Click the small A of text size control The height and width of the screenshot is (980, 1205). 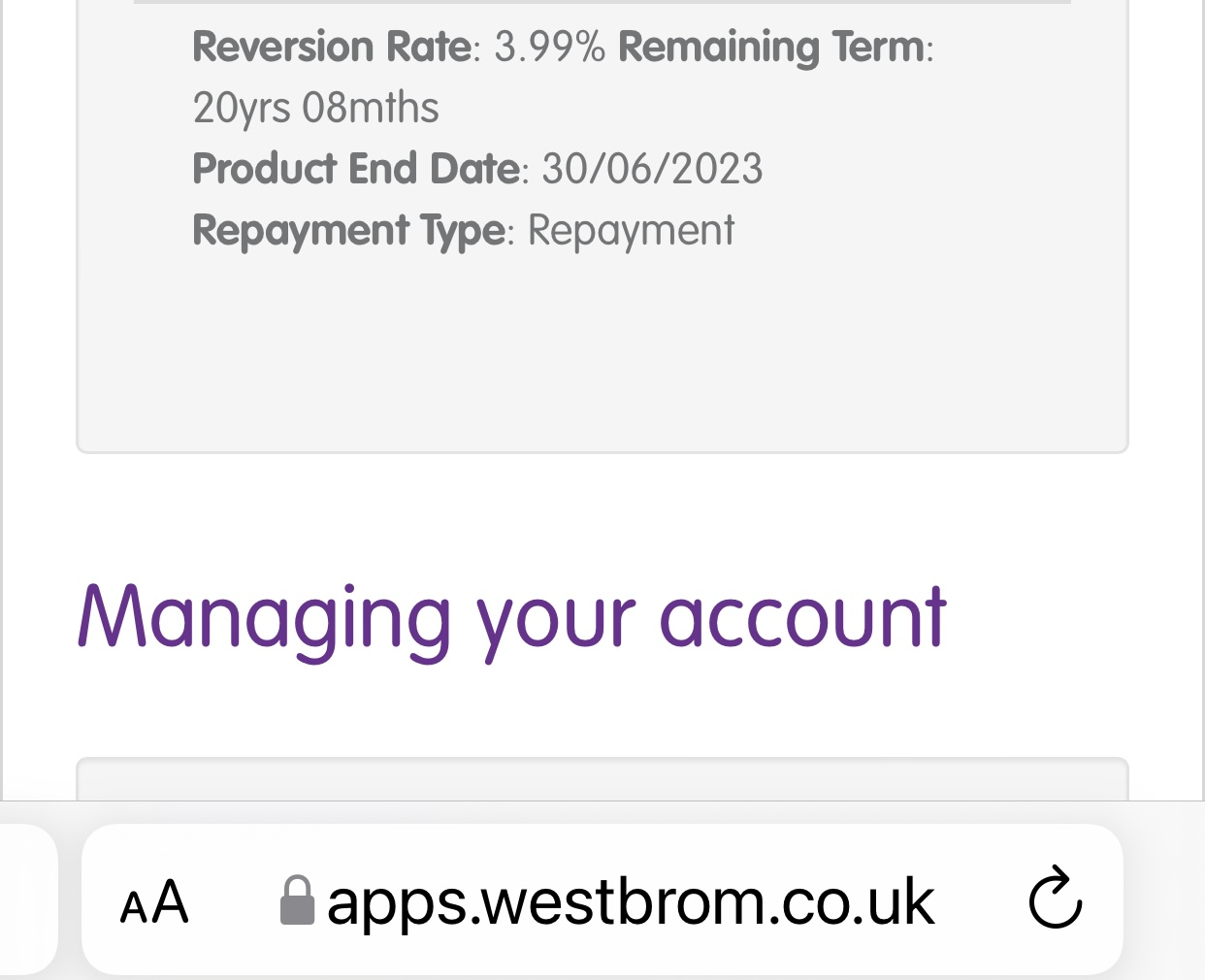[x=133, y=908]
